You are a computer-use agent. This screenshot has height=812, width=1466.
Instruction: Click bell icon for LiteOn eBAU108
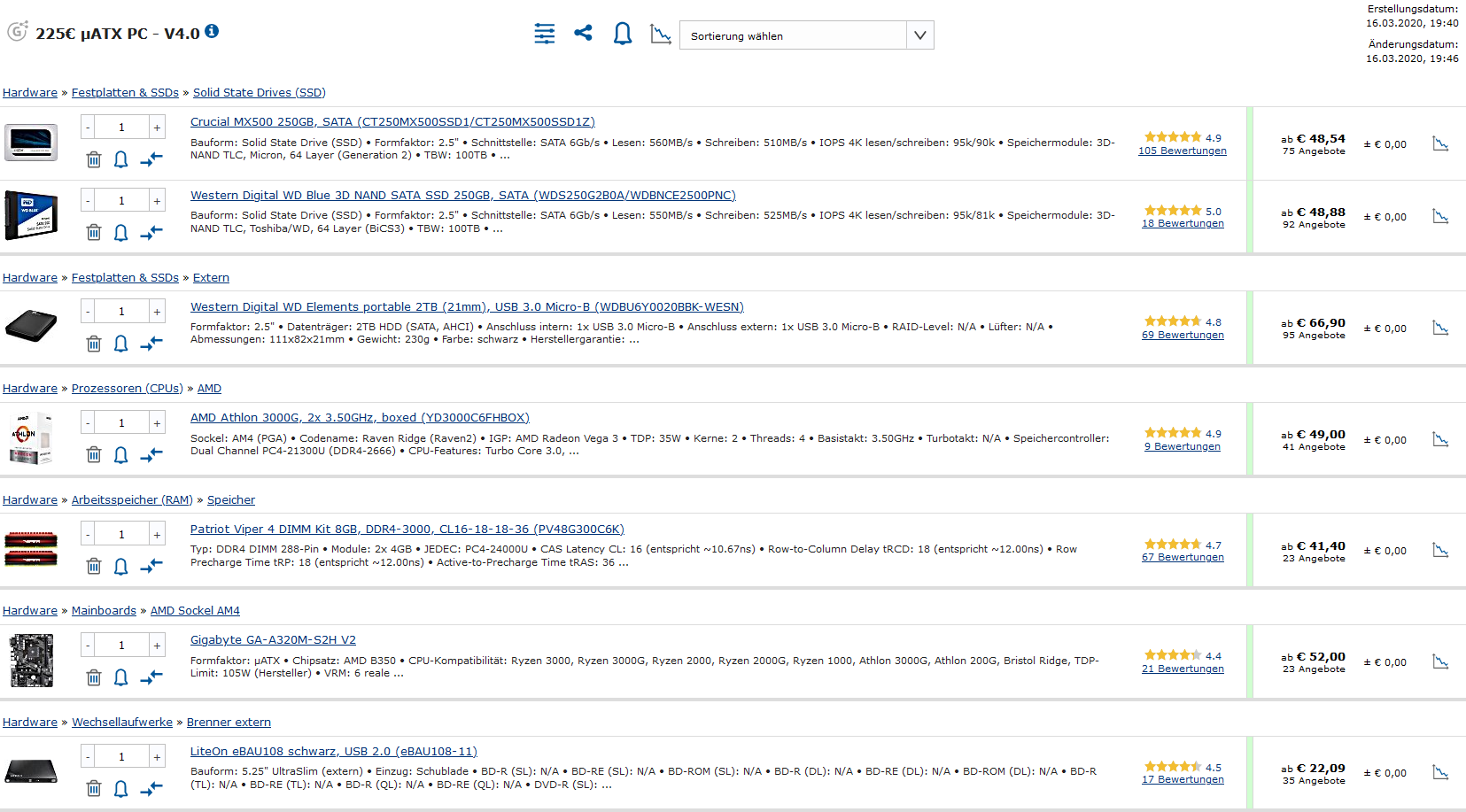pyautogui.click(x=121, y=788)
